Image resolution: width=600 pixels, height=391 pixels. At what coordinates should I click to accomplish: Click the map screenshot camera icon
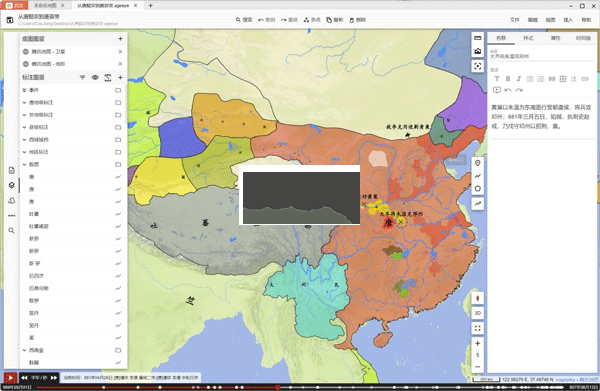[x=478, y=51]
